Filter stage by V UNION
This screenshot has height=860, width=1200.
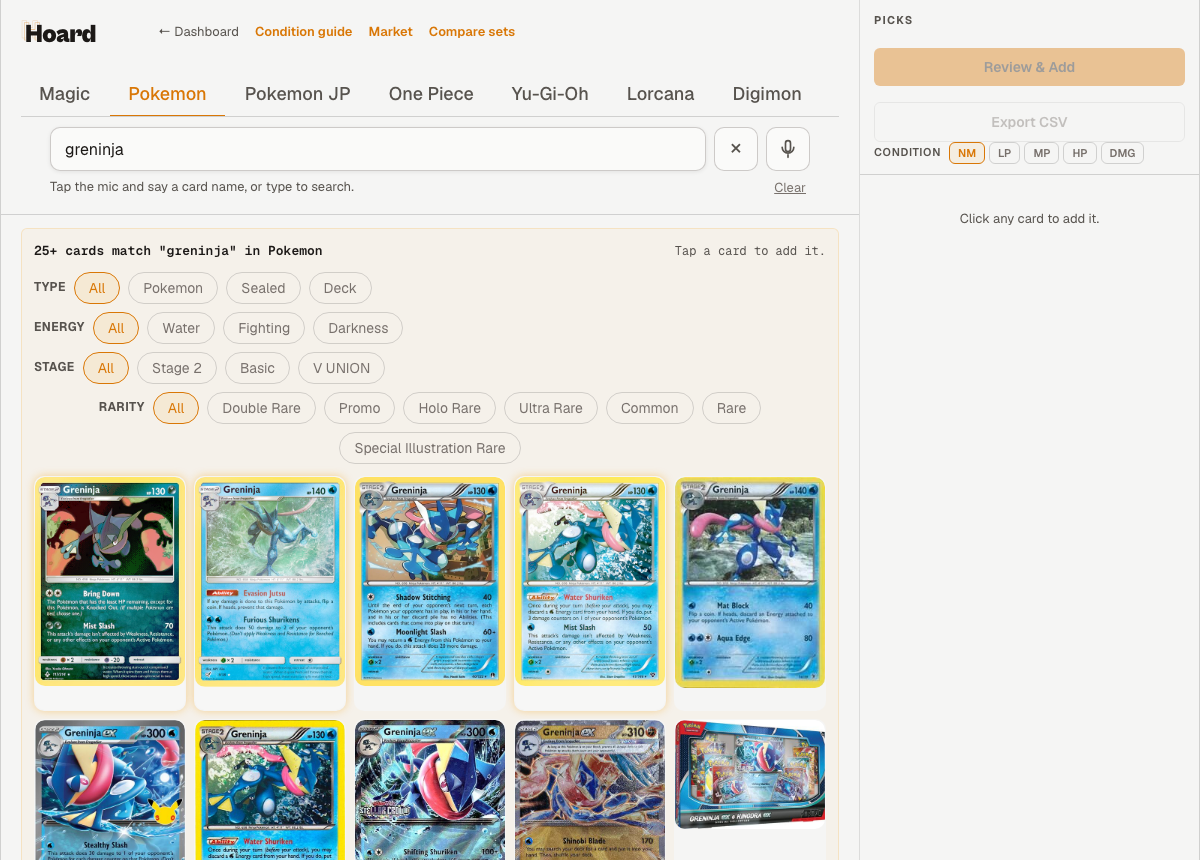tap(341, 368)
